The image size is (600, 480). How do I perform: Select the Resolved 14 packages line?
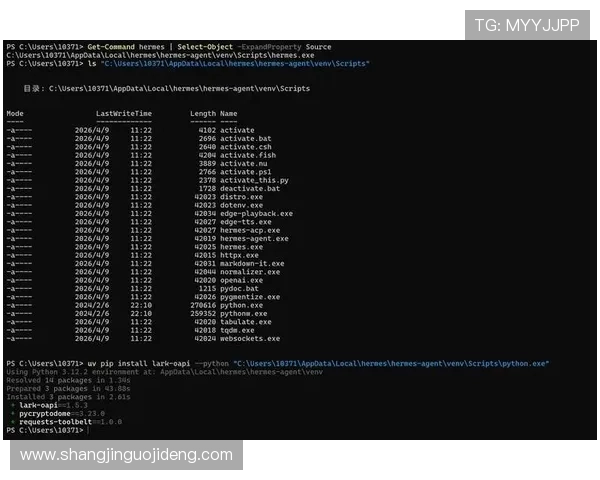[x=68, y=380]
